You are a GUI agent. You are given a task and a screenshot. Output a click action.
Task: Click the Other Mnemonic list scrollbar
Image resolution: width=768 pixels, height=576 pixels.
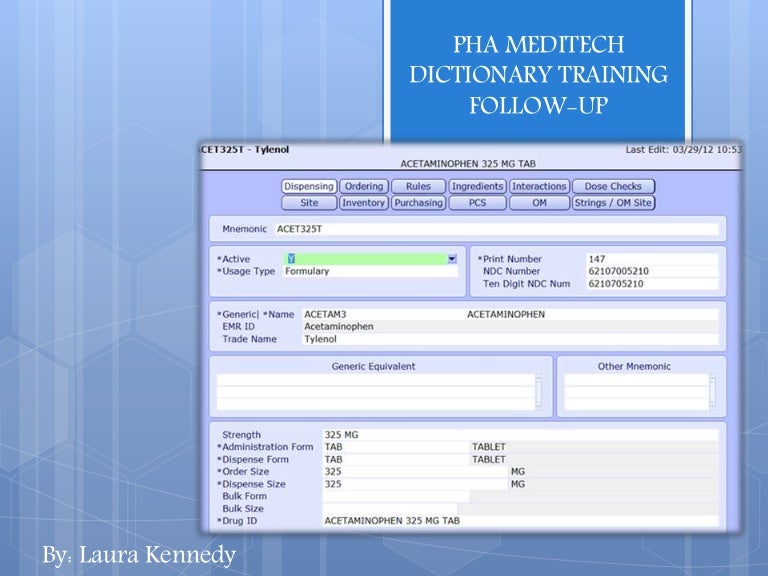tap(712, 392)
